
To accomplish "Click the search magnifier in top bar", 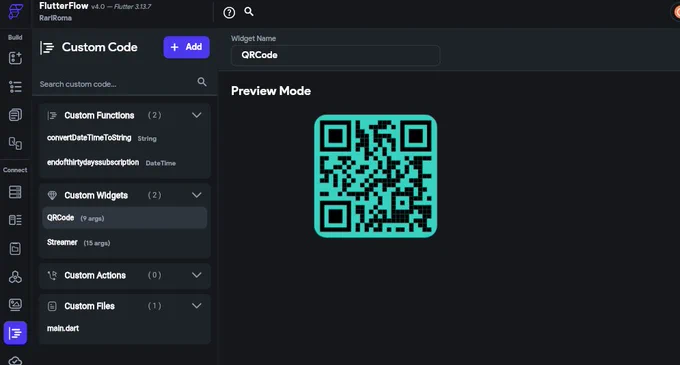I will [249, 12].
